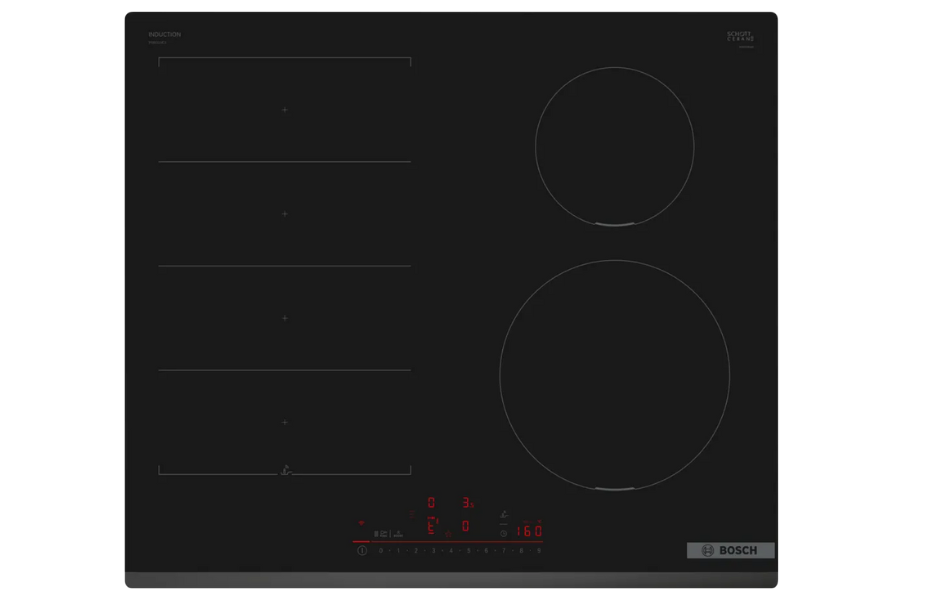Tap the pan symbol on flex zone edge
Image resolution: width=935 pixels, height=600 pixels.
[x=286, y=470]
